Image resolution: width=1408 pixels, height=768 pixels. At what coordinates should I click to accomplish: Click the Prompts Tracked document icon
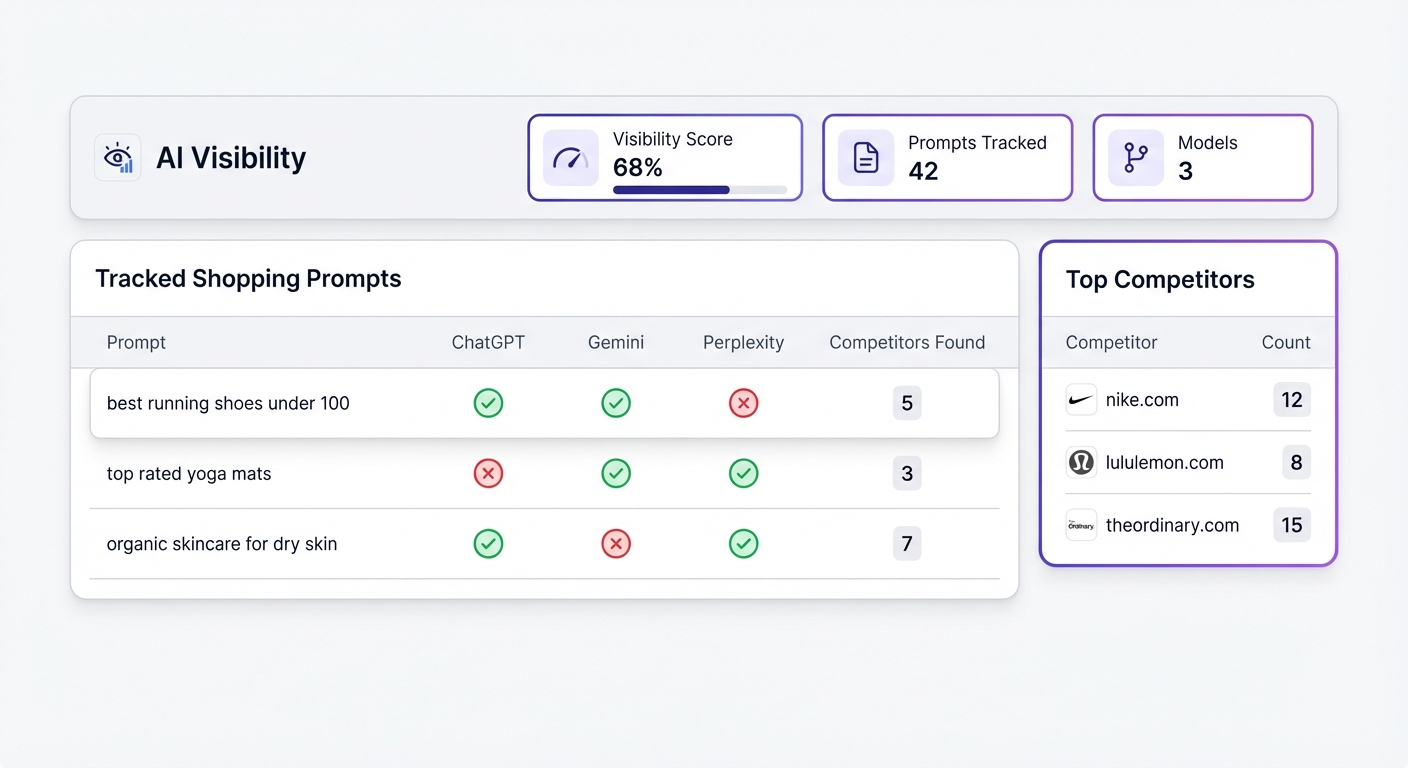[x=866, y=157]
